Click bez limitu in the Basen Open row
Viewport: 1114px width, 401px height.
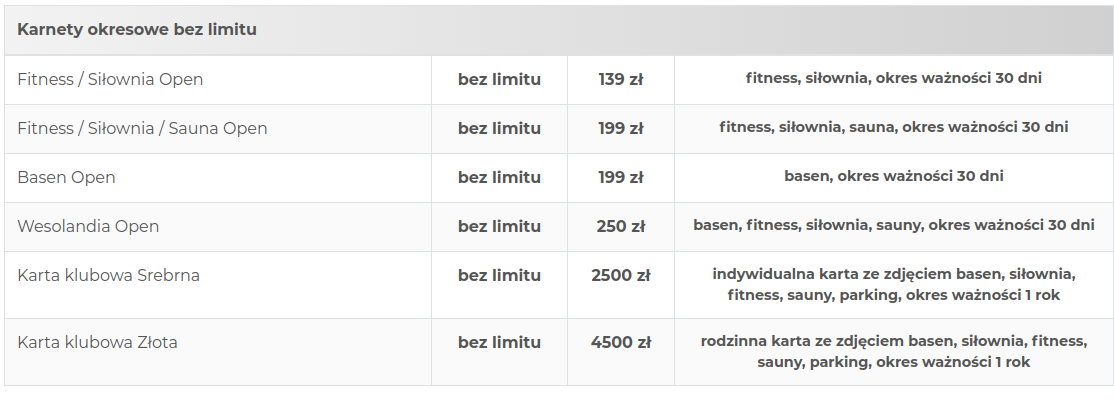point(499,178)
